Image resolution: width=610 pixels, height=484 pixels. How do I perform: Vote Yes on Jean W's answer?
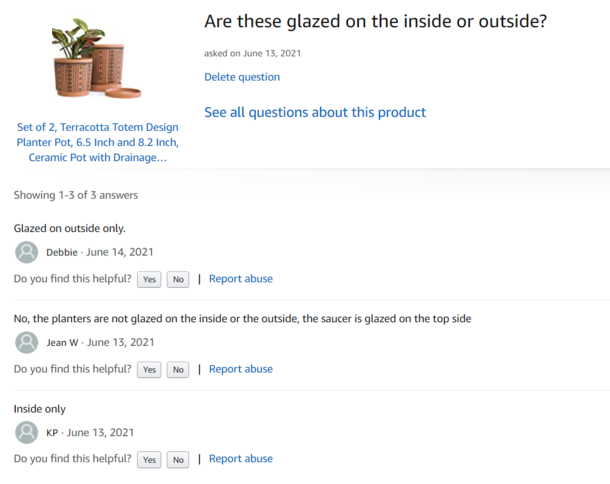point(149,370)
